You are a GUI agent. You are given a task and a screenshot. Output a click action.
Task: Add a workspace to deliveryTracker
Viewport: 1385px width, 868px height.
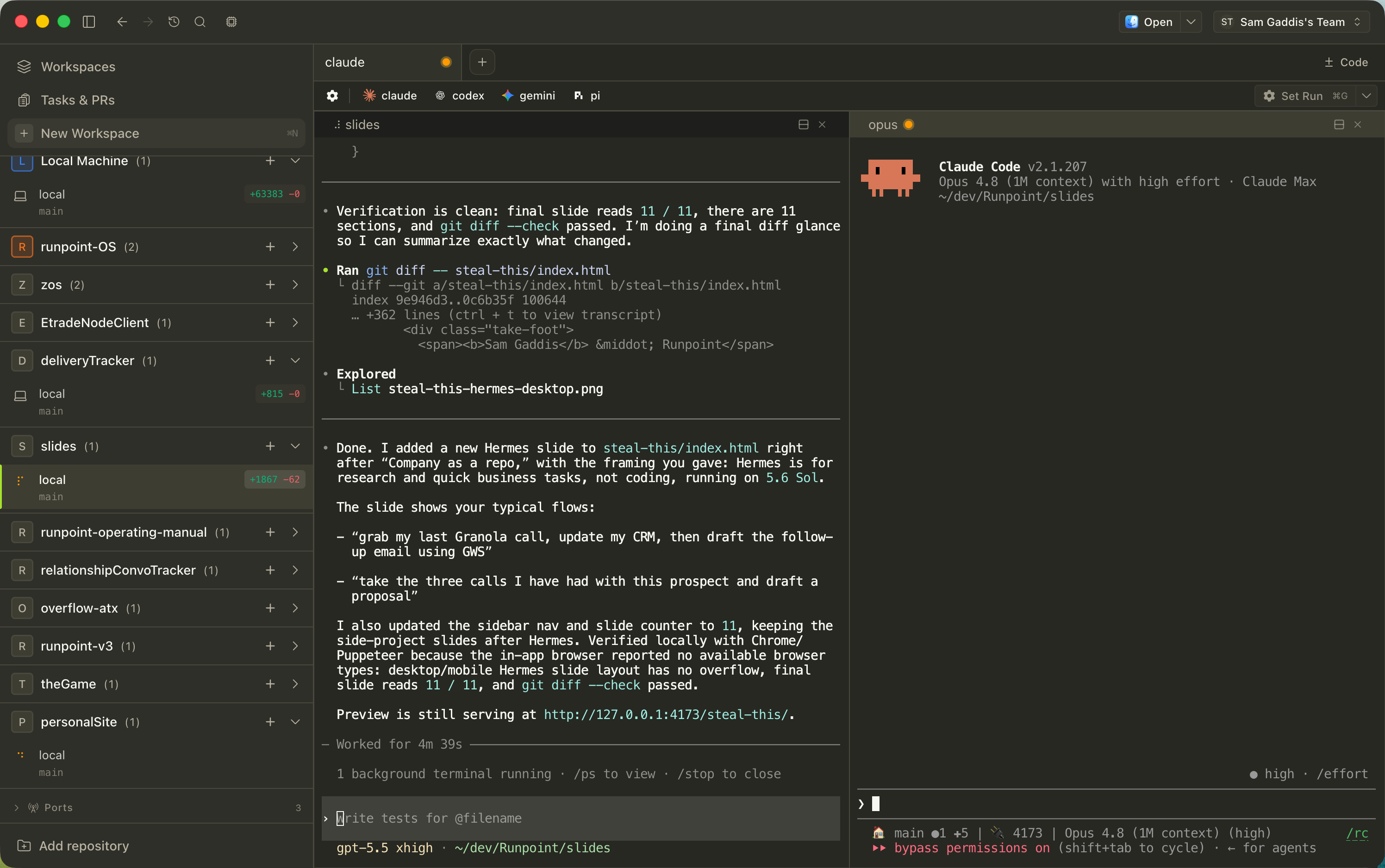[270, 360]
